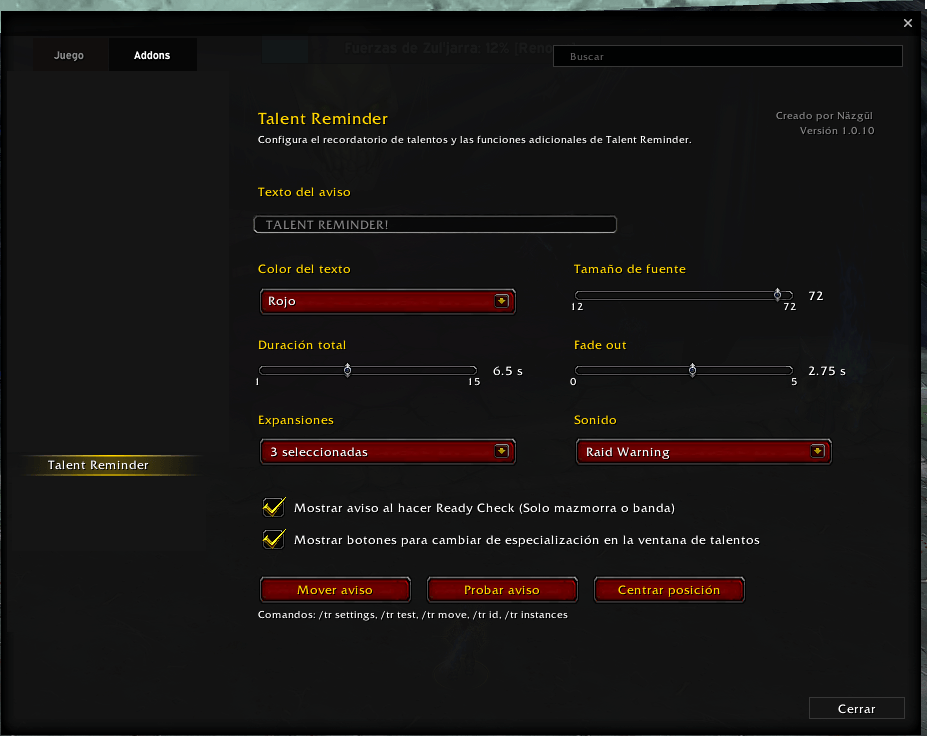Click the Fade out slider handle
Screen dimensions: 927x736
[x=692, y=370]
